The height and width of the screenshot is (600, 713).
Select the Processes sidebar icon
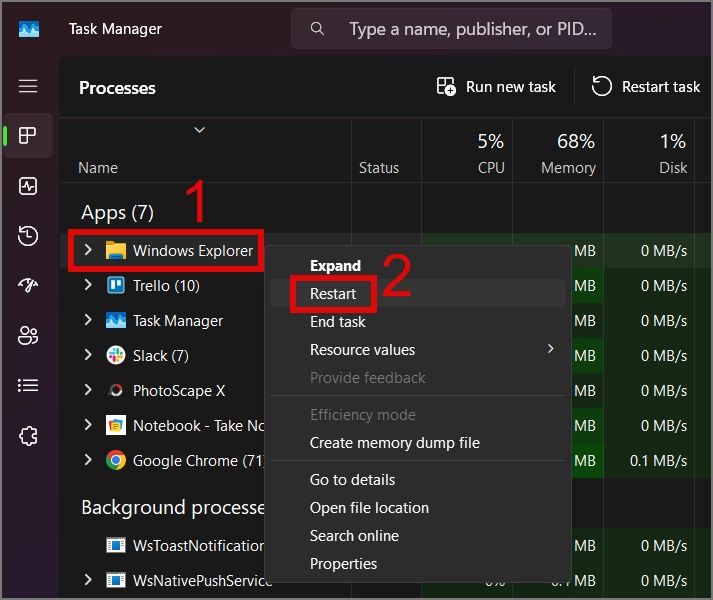pyautogui.click(x=28, y=136)
